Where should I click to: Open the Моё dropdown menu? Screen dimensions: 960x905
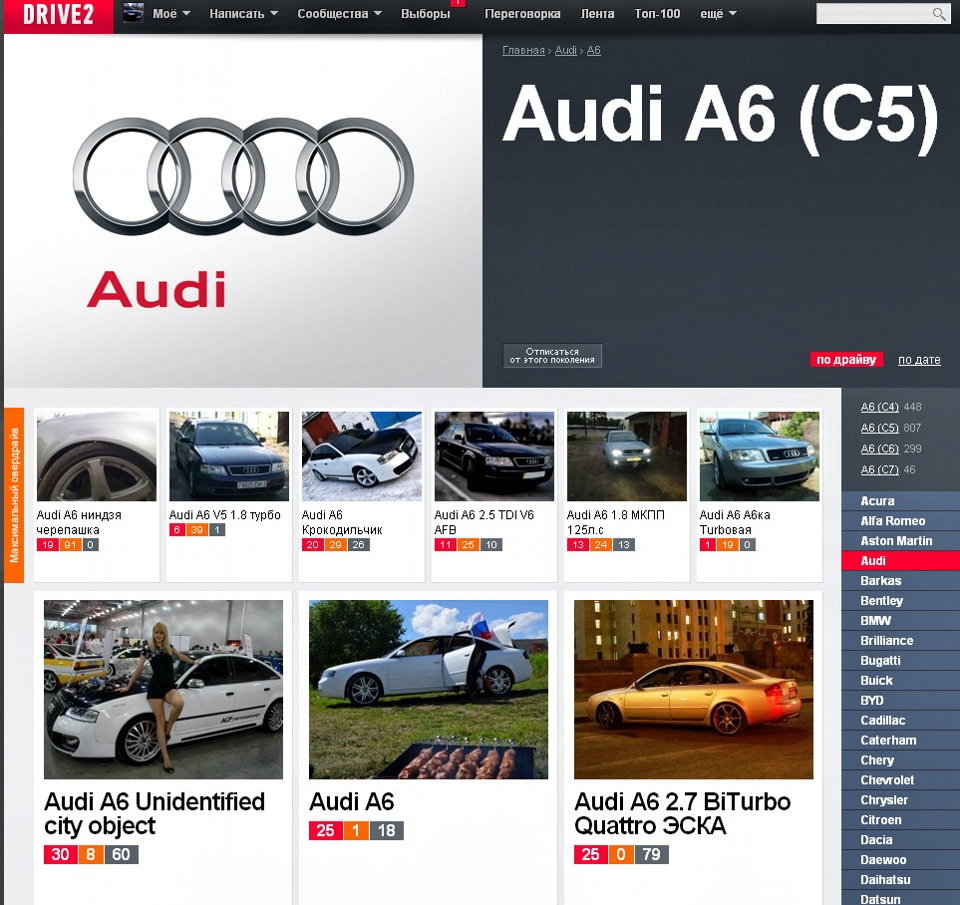[x=171, y=13]
